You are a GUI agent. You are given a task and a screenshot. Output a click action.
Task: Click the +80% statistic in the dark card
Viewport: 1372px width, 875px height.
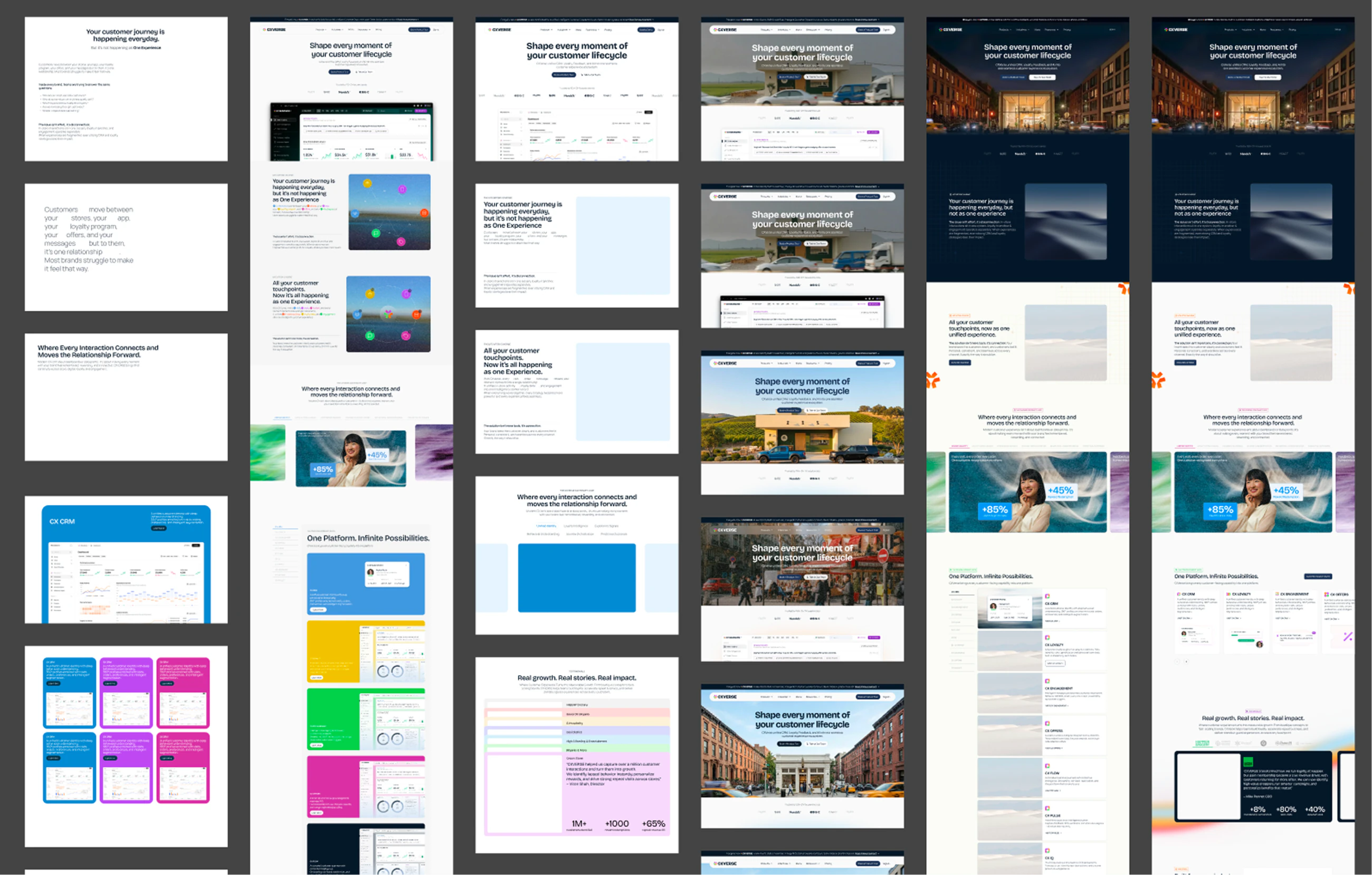1286,810
